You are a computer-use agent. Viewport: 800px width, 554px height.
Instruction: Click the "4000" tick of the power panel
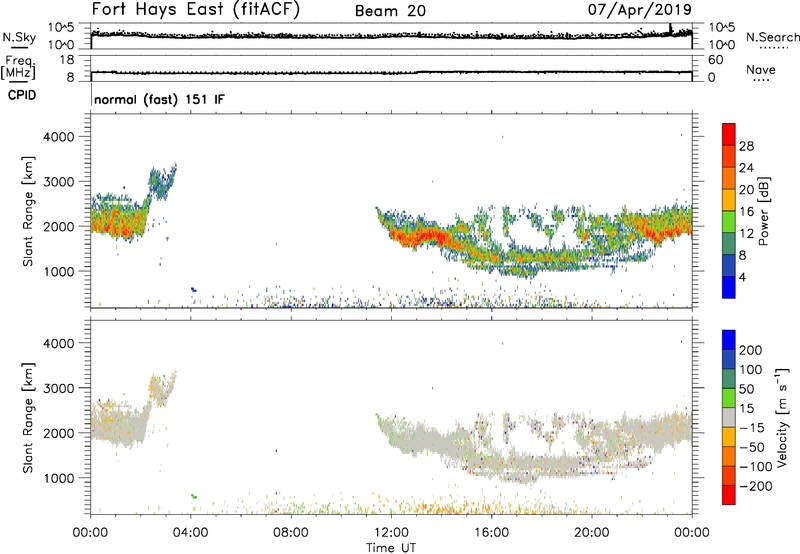(x=58, y=137)
